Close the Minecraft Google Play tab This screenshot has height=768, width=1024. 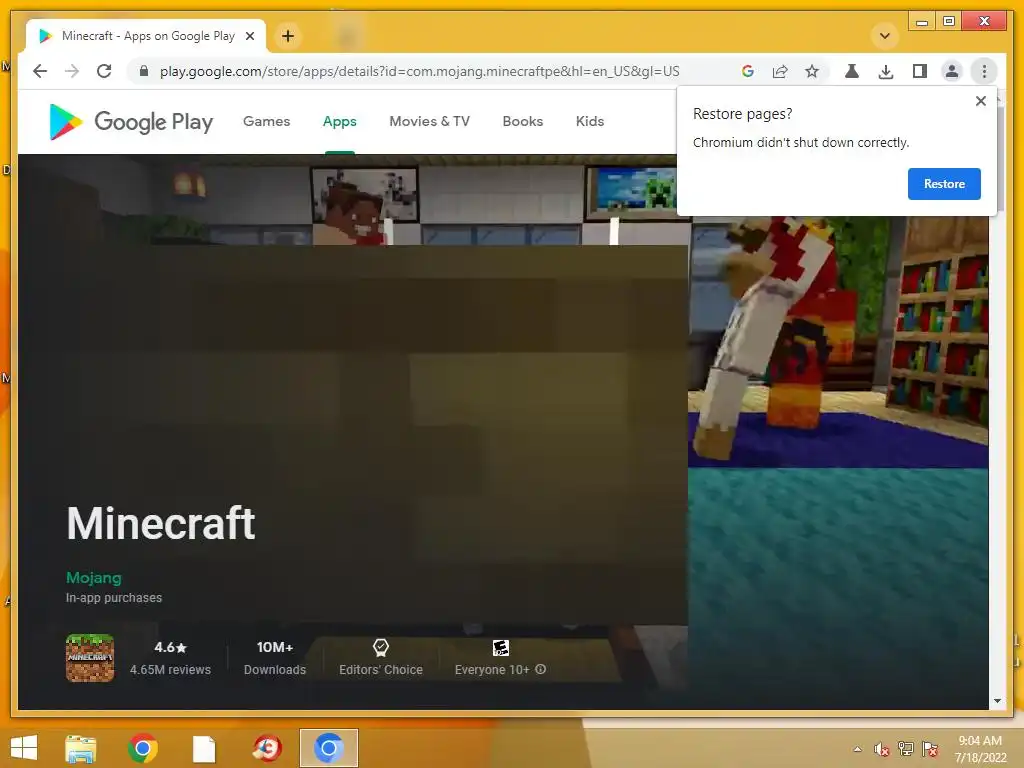point(249,36)
